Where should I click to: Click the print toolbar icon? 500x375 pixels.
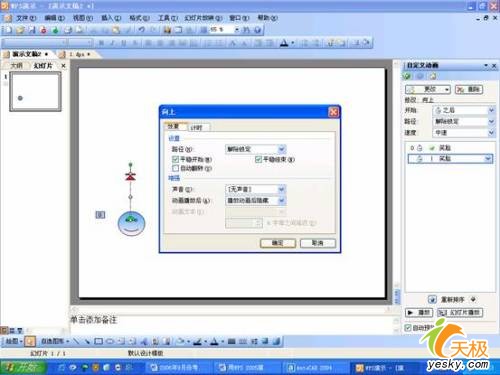click(68, 30)
